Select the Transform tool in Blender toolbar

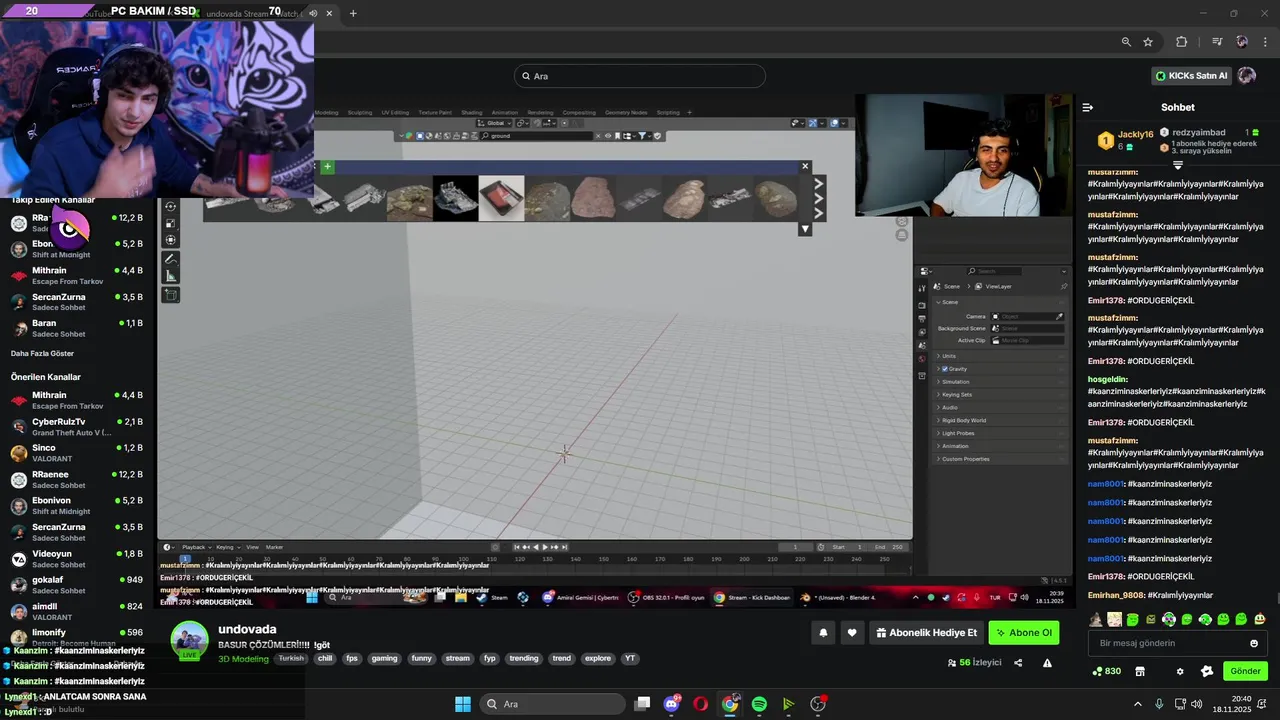click(170, 239)
